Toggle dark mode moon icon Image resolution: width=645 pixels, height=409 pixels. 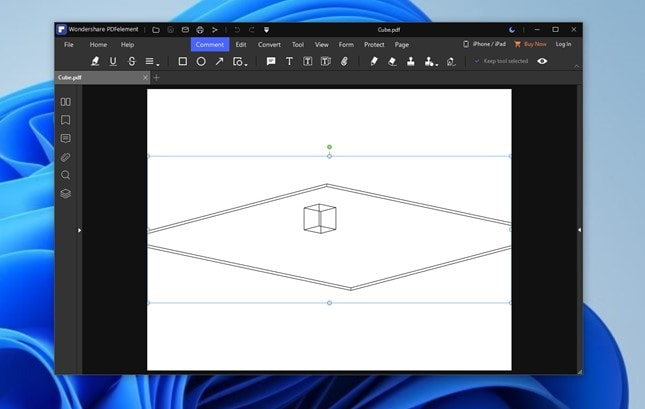[x=512, y=30]
